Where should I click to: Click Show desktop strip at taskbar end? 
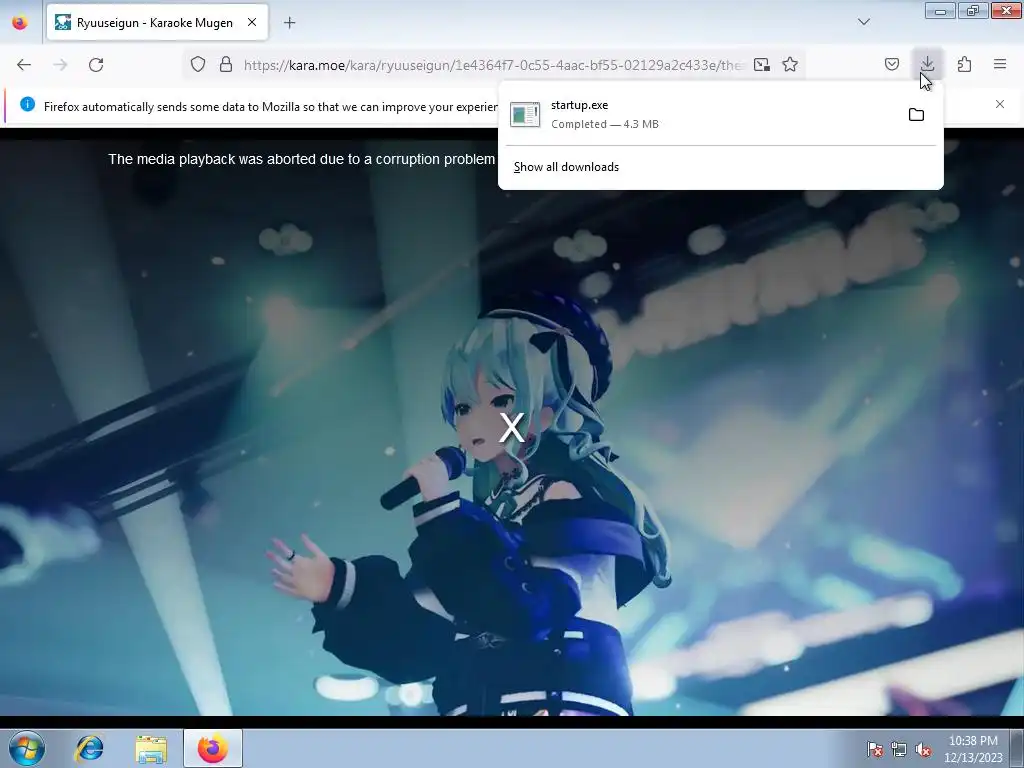pos(1018,749)
